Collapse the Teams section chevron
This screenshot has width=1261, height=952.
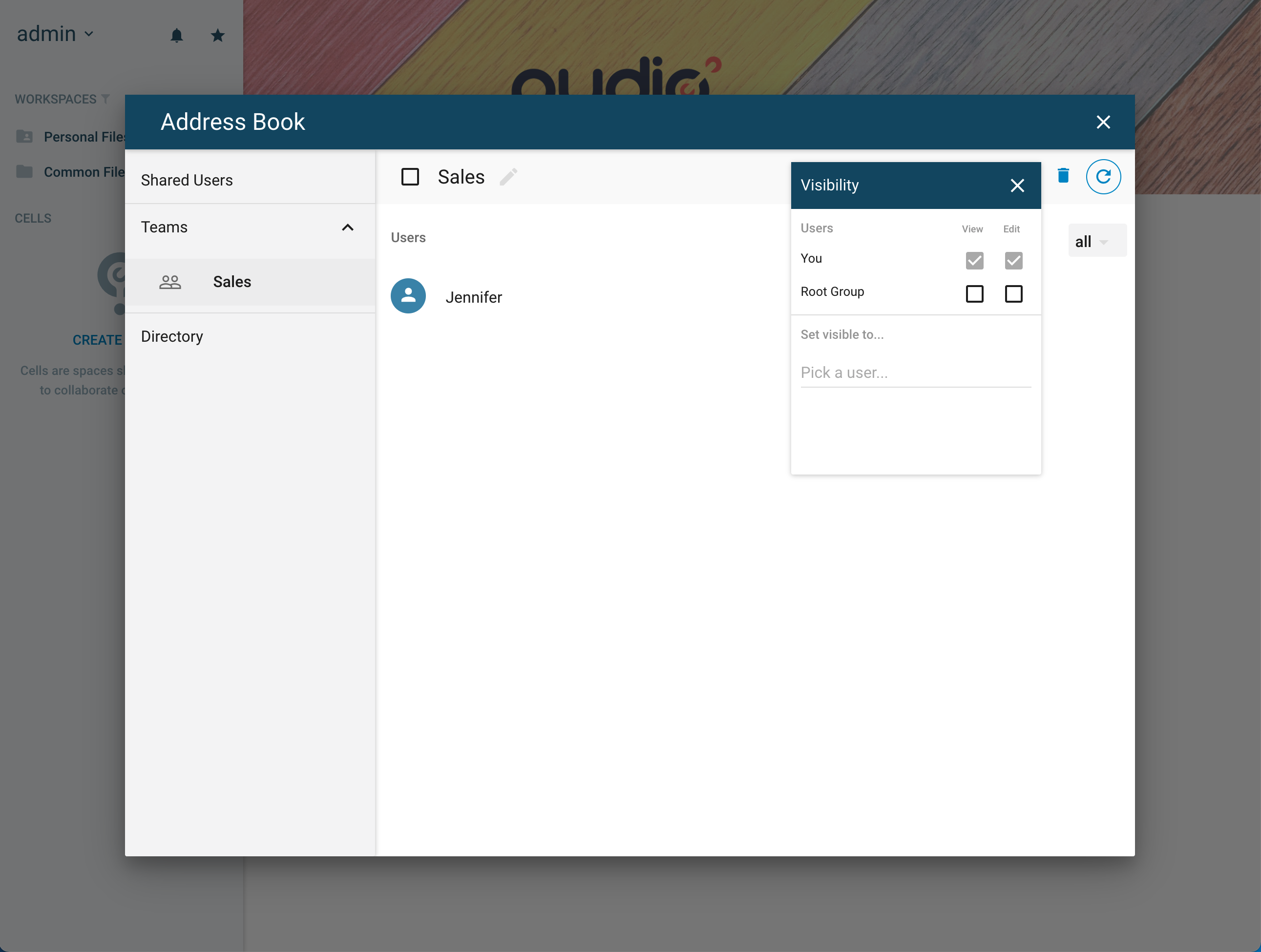(348, 228)
